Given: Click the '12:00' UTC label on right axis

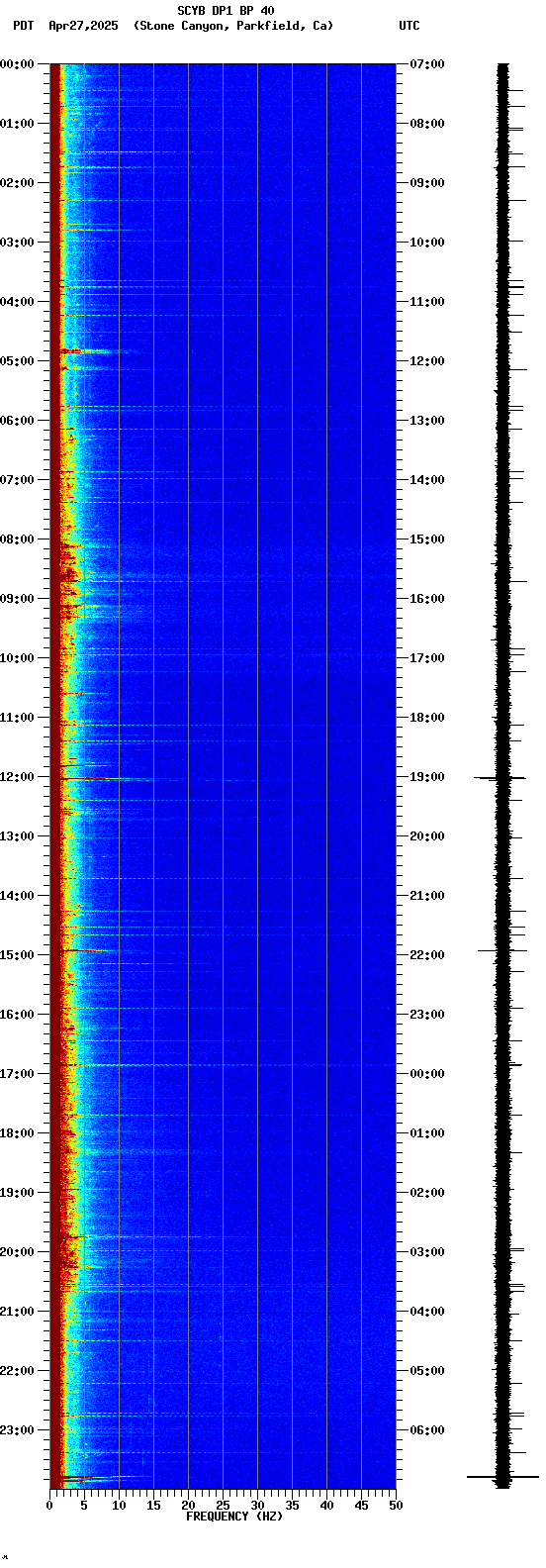Looking at the screenshot, I should 427,361.
